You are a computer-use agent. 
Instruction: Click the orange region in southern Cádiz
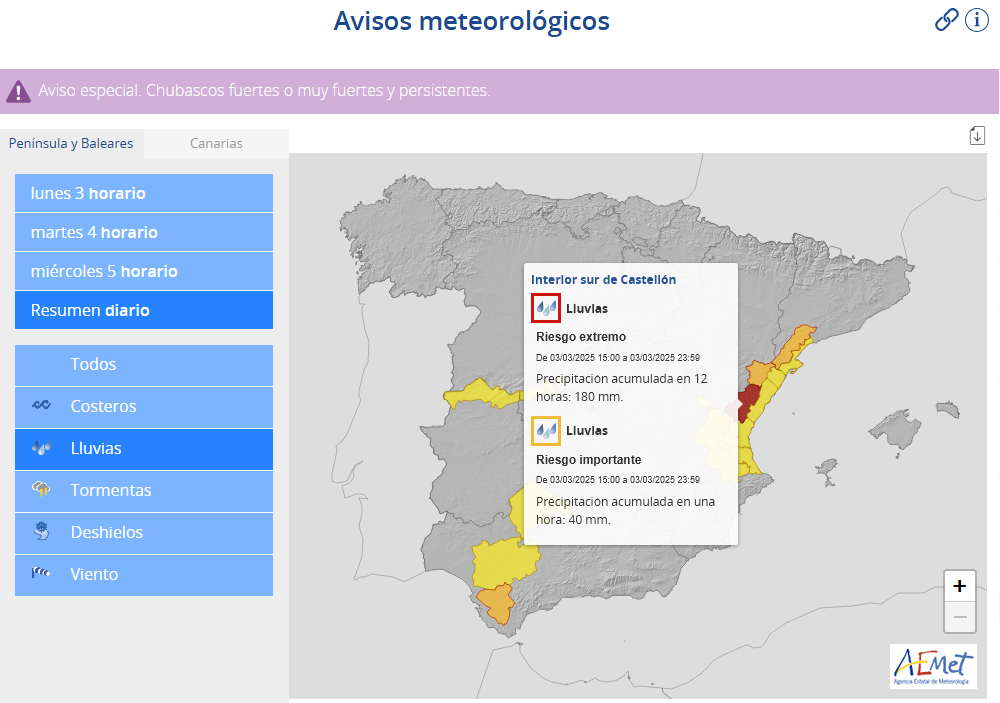[x=496, y=603]
